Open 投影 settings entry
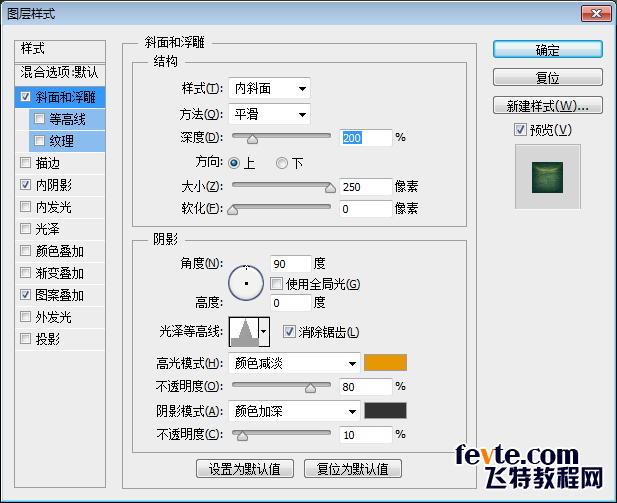The height and width of the screenshot is (503, 617). (48, 339)
